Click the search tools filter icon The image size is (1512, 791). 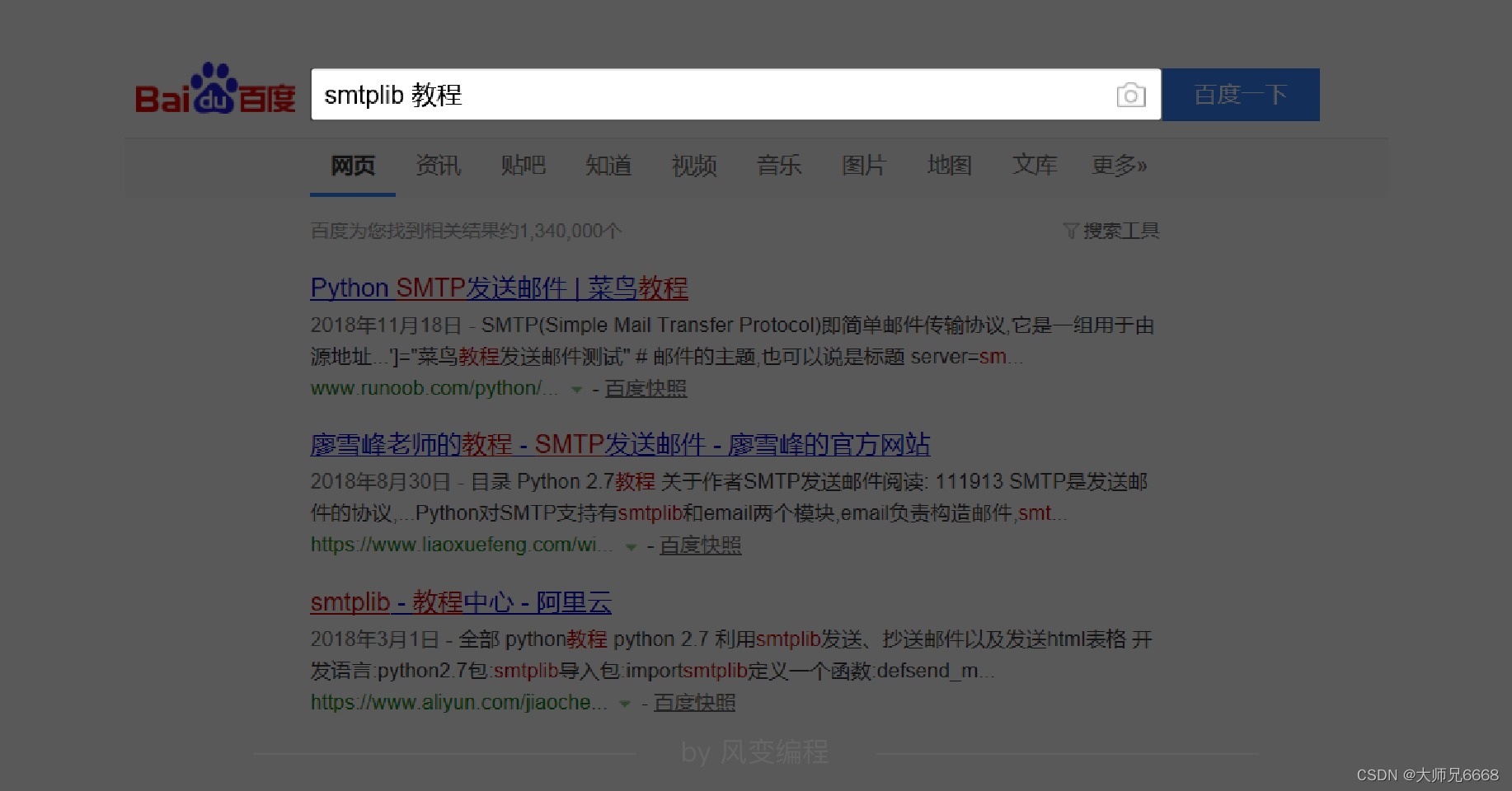tap(1071, 231)
